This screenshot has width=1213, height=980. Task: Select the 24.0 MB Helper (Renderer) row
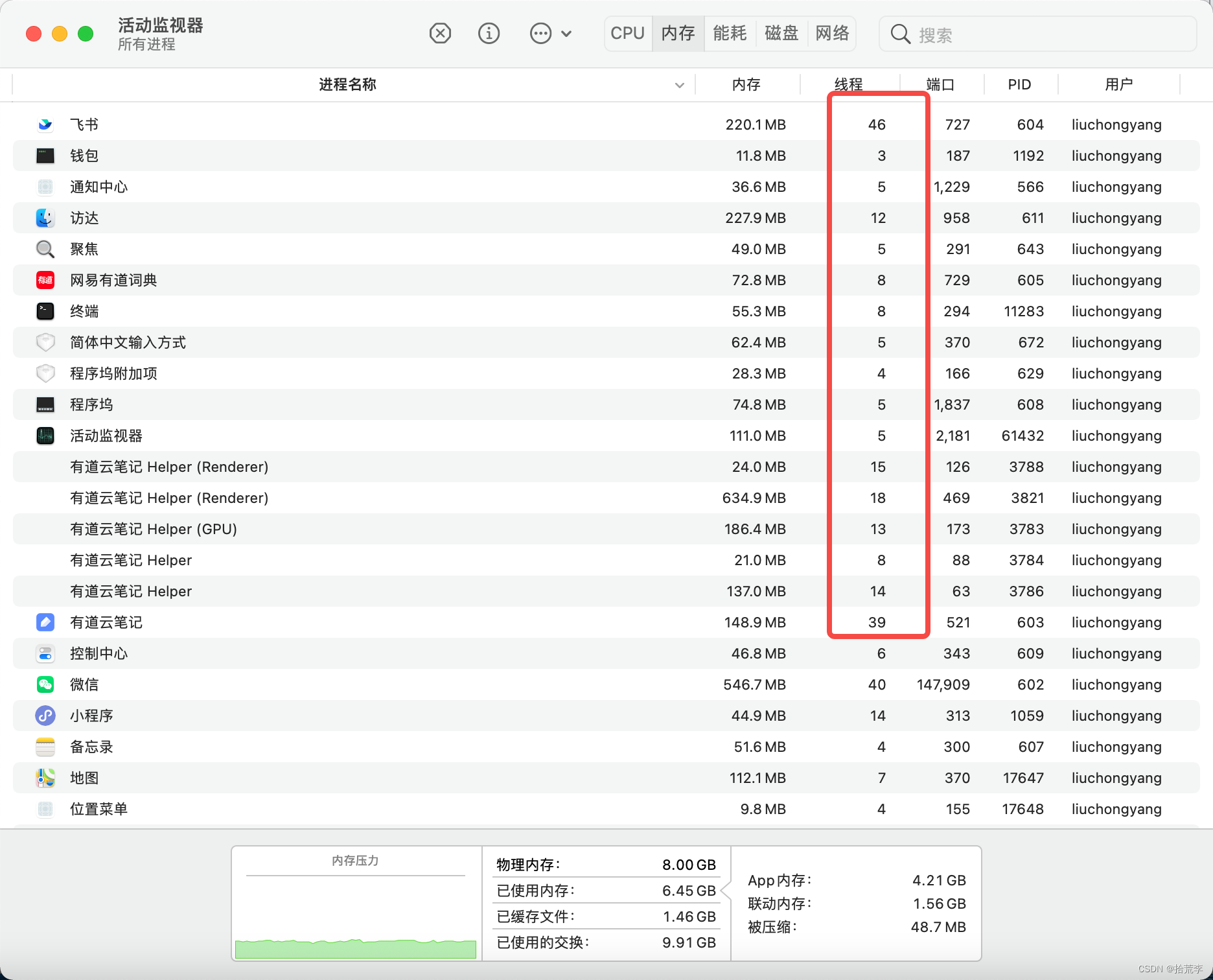(606, 467)
